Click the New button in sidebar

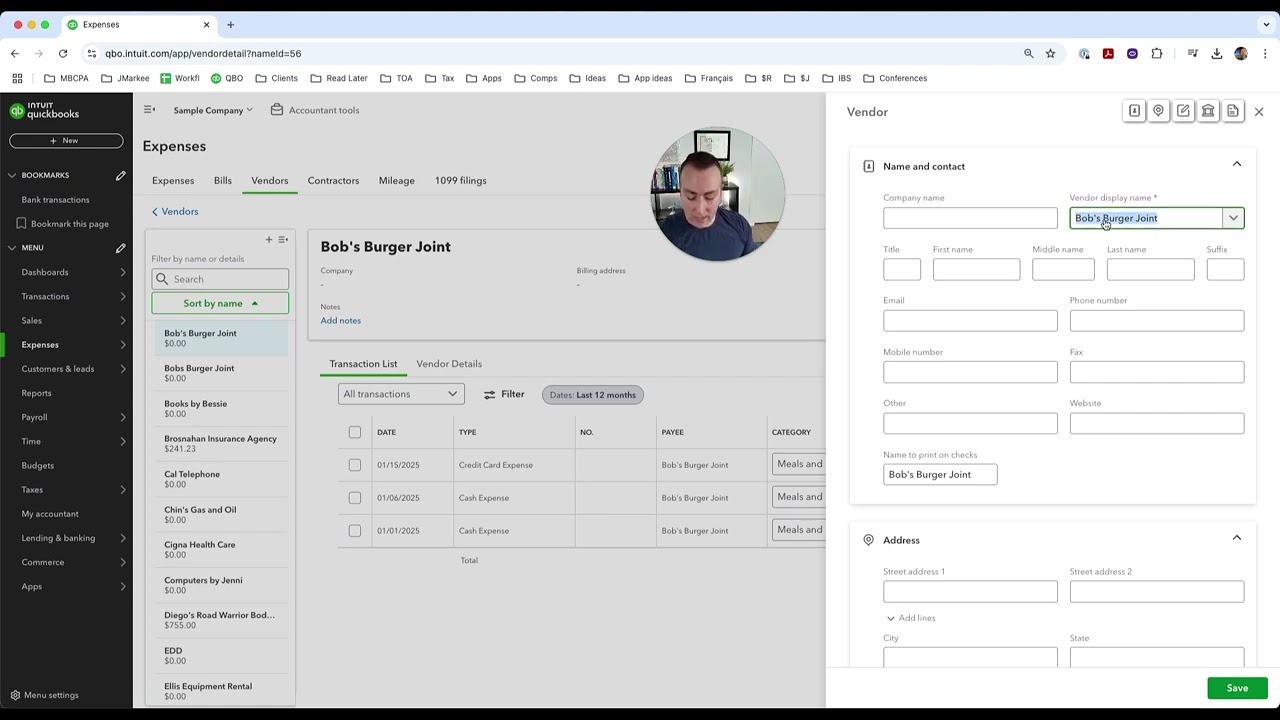point(66,140)
